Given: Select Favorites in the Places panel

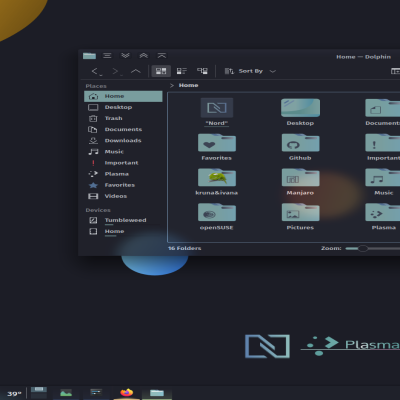Looking at the screenshot, I should pyautogui.click(x=123, y=185).
